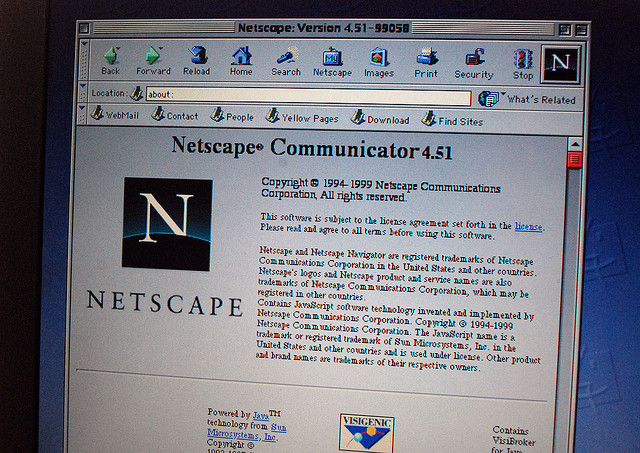The width and height of the screenshot is (640, 453).
Task: Collapse the Location toolbar handle
Action: 83,92
